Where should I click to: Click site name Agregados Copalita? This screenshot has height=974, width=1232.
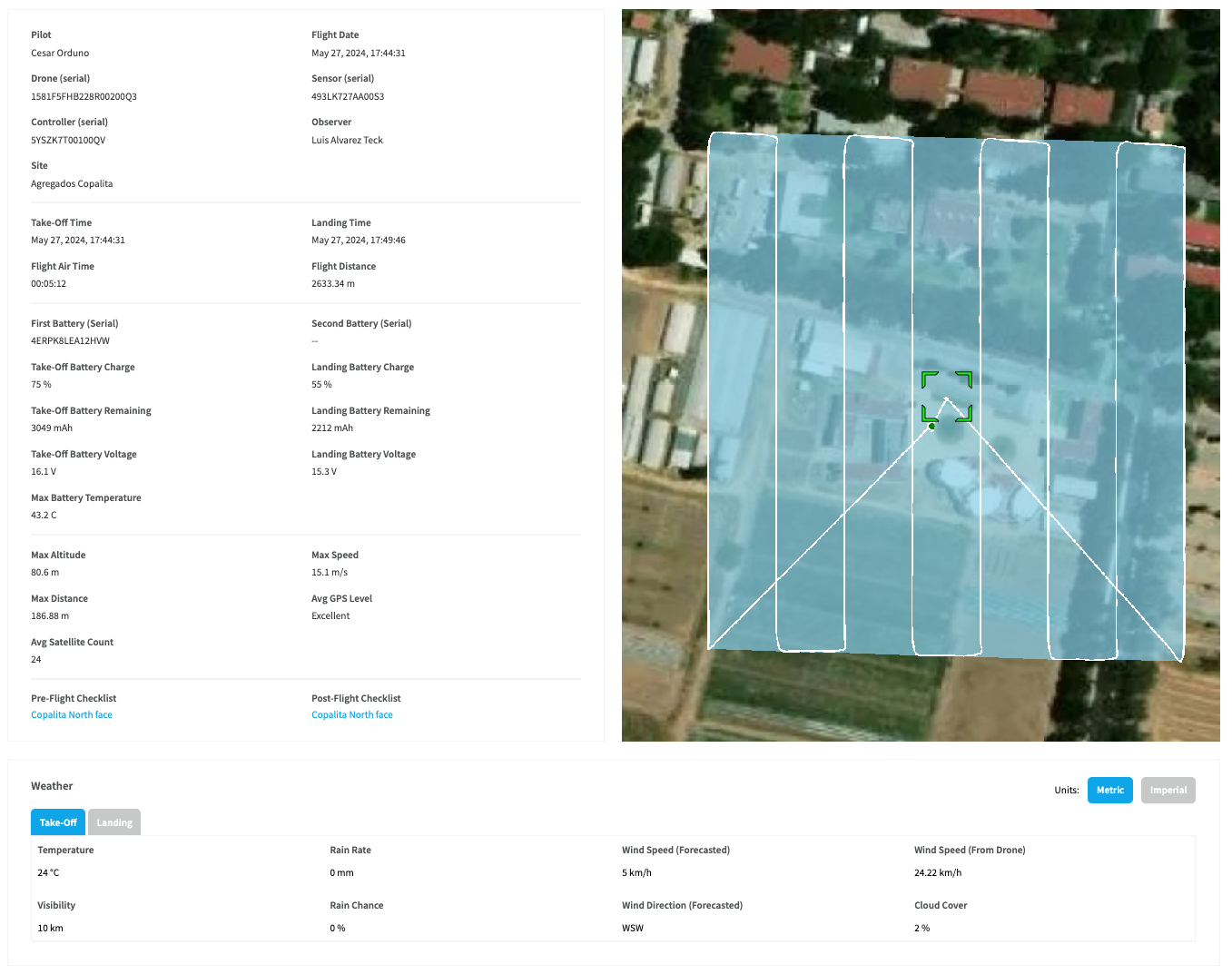coord(72,184)
